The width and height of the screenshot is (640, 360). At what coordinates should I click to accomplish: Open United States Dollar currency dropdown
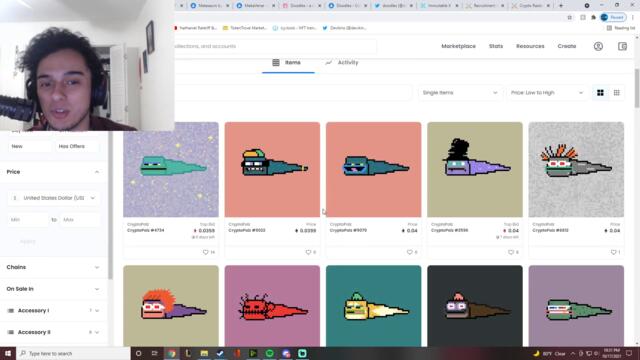pos(53,198)
